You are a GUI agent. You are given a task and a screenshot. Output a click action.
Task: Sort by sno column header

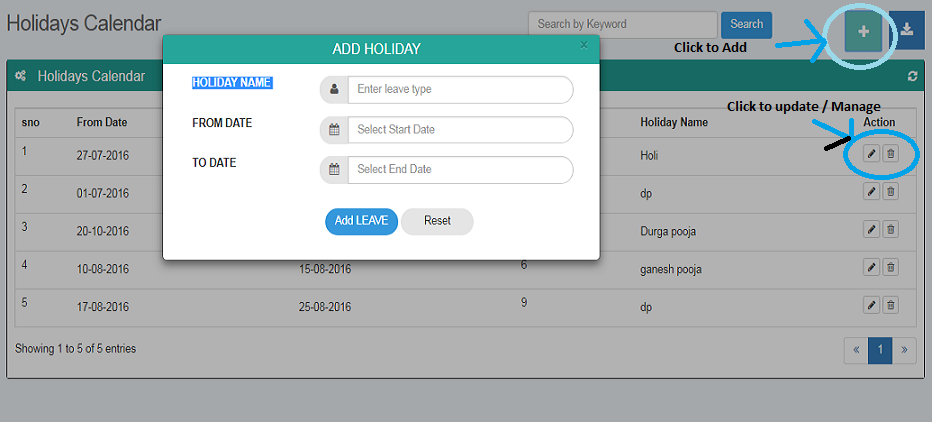(30, 123)
